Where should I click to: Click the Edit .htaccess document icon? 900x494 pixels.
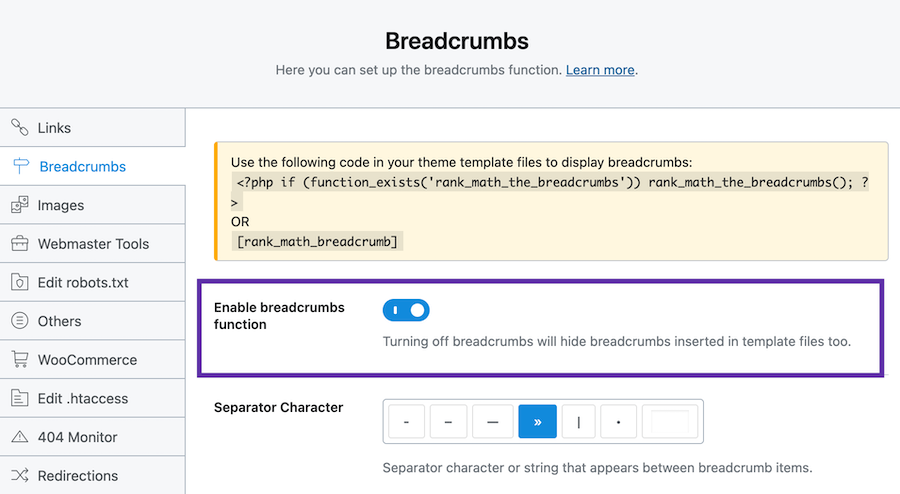[x=19, y=398]
